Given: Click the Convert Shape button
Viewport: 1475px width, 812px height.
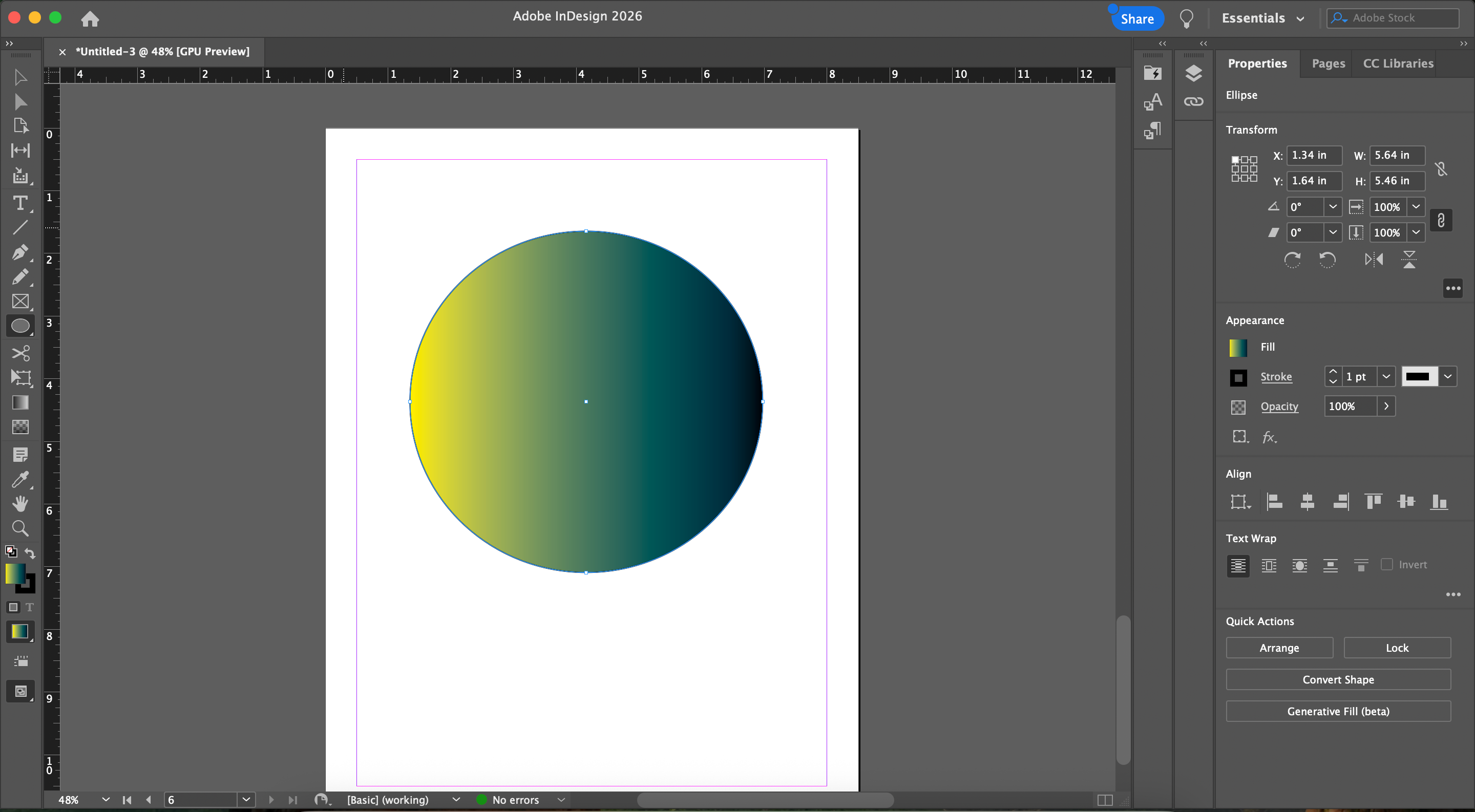Looking at the screenshot, I should click(x=1338, y=679).
